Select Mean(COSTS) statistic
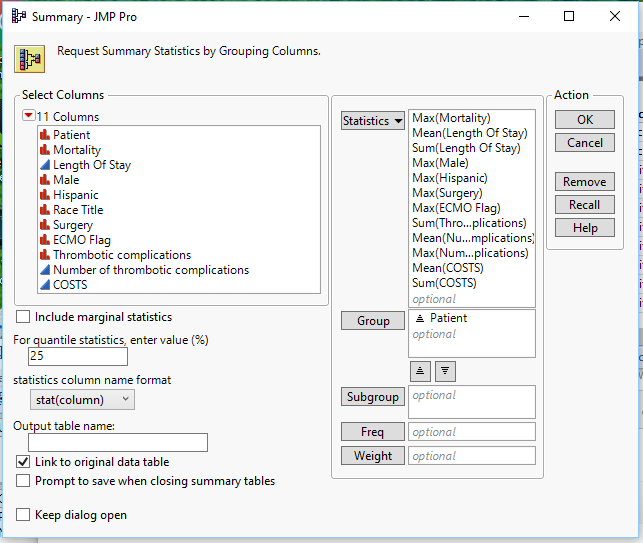The width and height of the screenshot is (643, 543). (448, 268)
